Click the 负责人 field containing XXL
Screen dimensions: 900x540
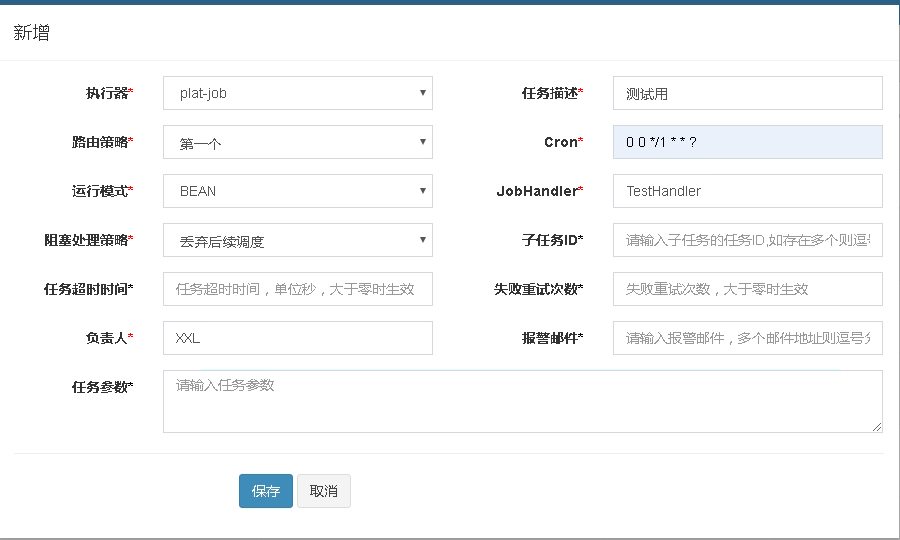[298, 338]
